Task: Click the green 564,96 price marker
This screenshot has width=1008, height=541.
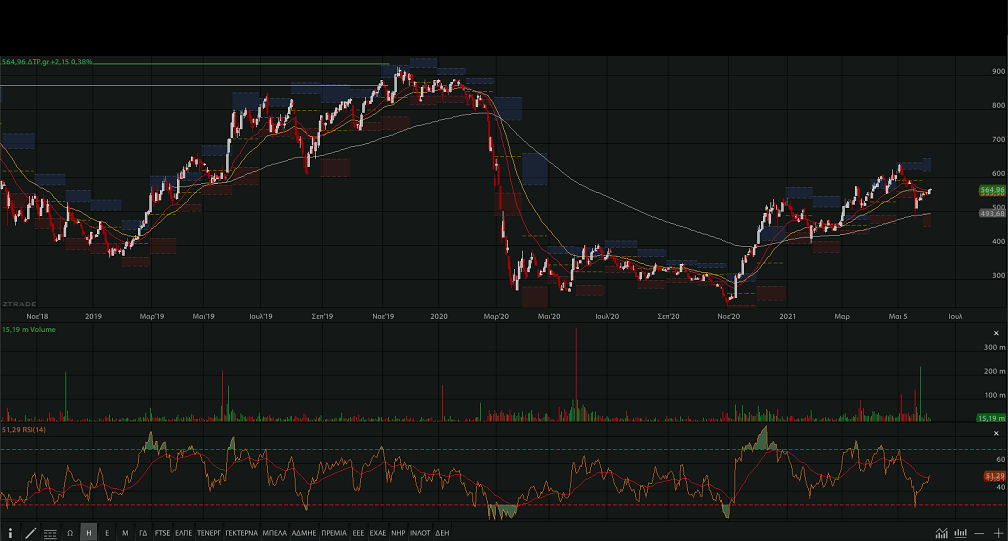Action: (992, 190)
